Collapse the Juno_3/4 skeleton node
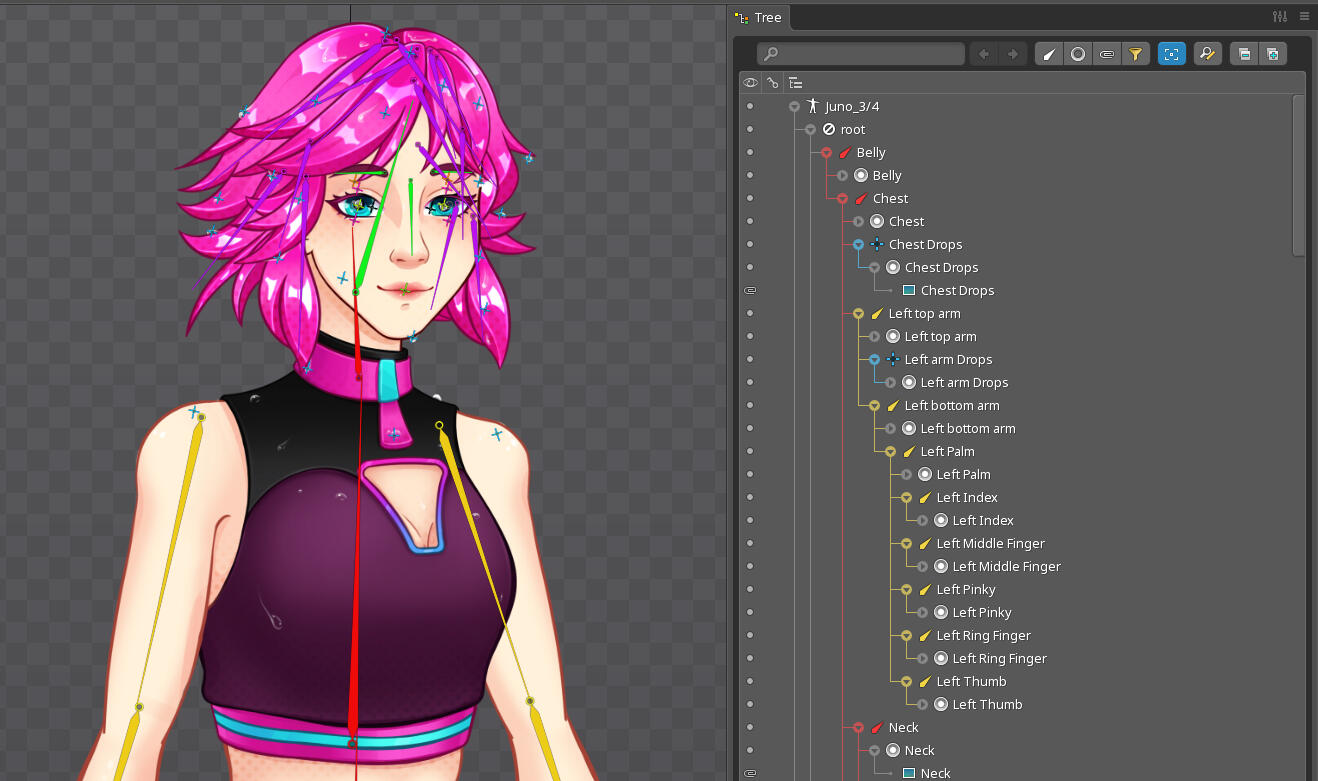Viewport: 1318px width, 781px height. click(794, 107)
